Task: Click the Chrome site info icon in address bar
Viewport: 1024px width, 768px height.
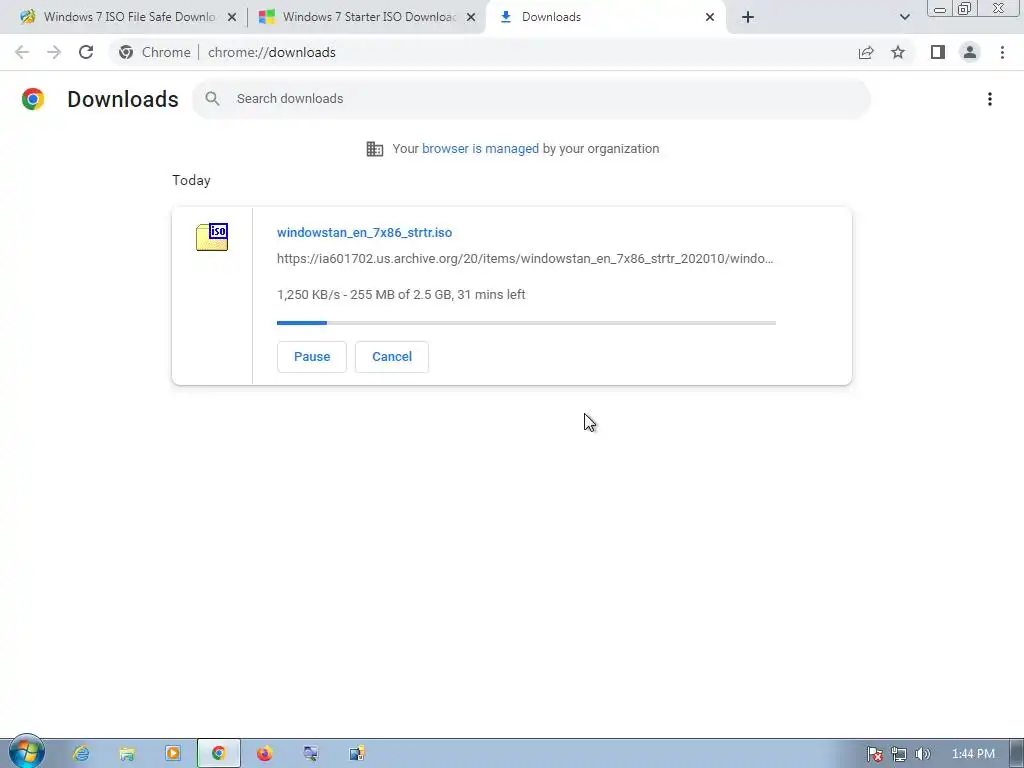Action: (x=126, y=52)
